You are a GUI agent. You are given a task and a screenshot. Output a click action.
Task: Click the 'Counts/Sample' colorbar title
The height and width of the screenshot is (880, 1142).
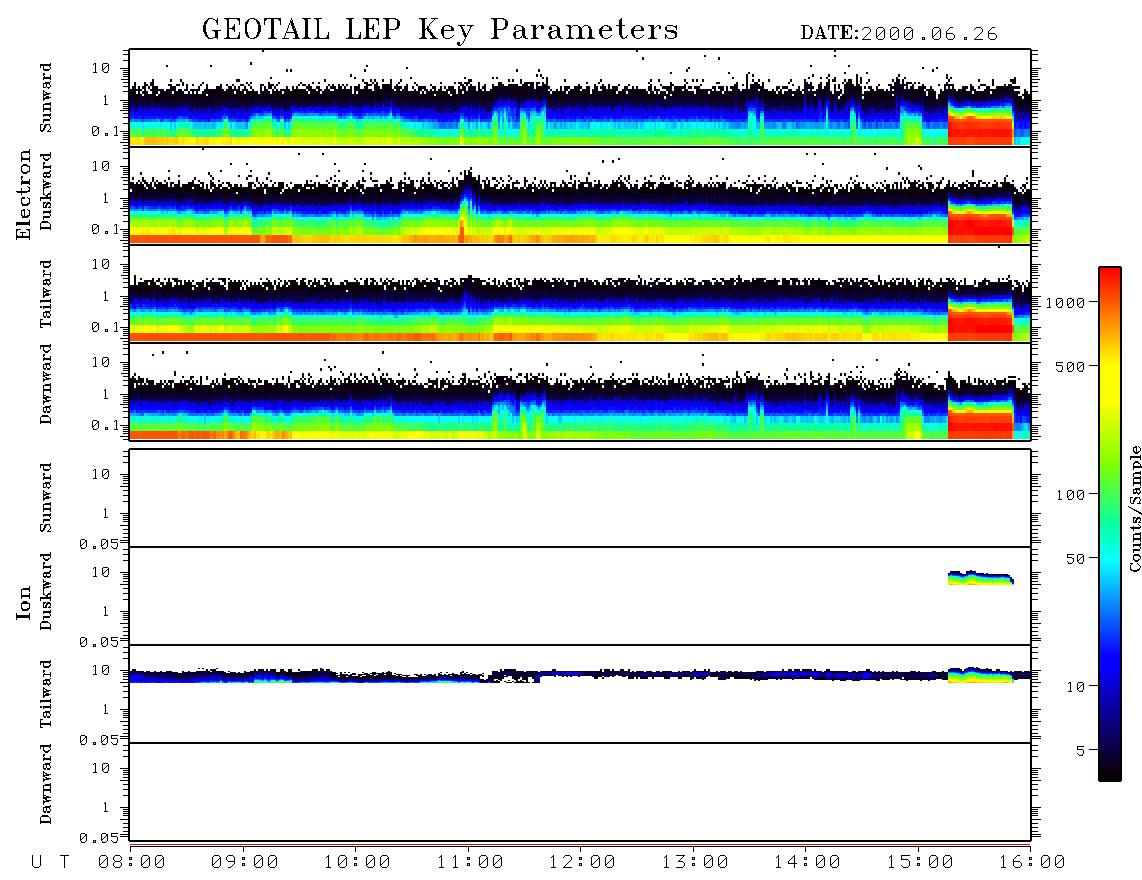click(1134, 508)
